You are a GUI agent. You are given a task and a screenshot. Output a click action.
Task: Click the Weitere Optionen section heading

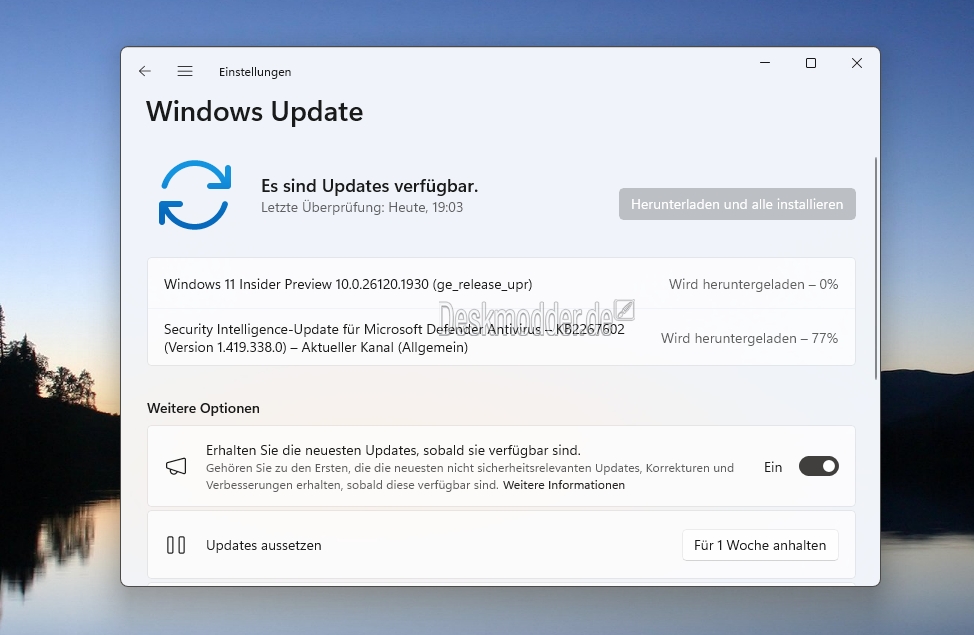203,408
